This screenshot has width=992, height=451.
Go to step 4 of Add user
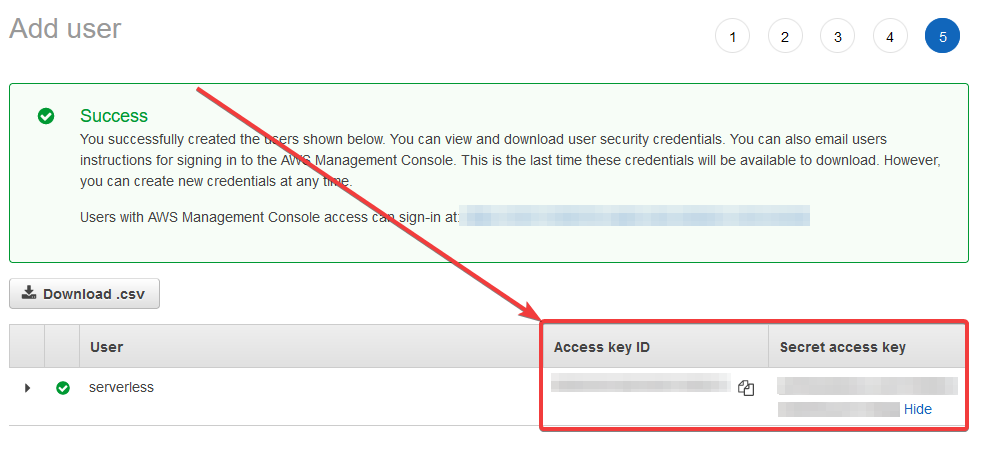click(890, 37)
